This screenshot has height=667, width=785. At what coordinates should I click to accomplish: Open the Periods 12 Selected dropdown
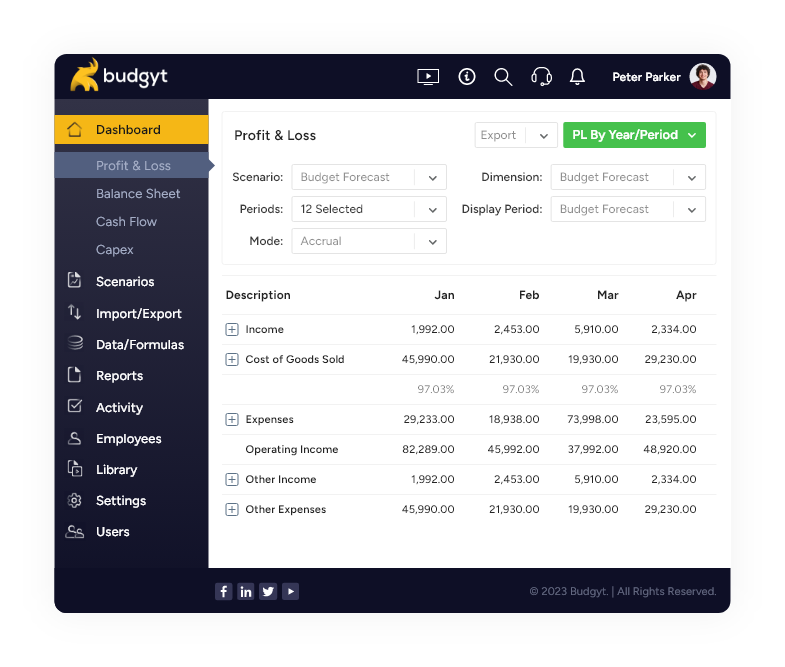coord(369,209)
